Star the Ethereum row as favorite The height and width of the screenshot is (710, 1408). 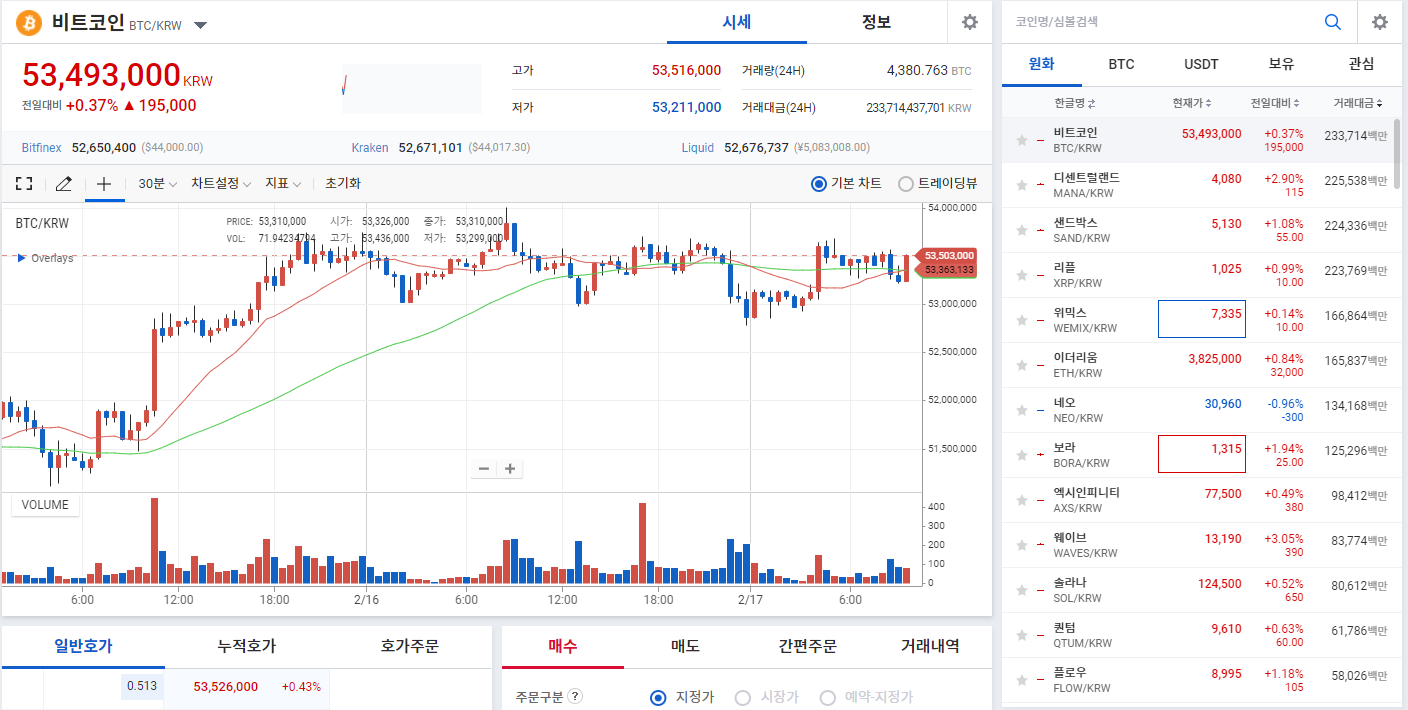pyautogui.click(x=1022, y=366)
